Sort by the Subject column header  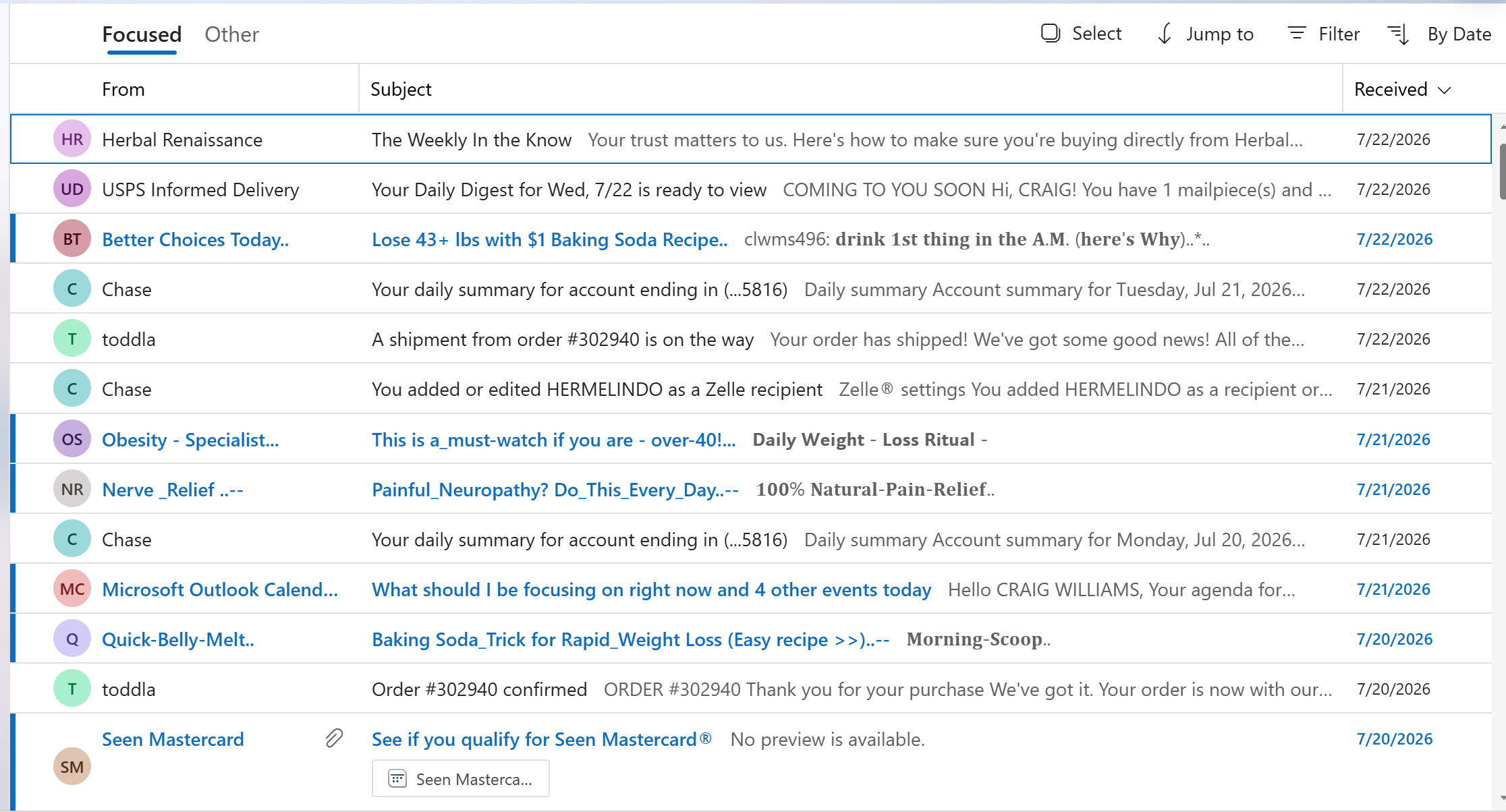[x=401, y=89]
